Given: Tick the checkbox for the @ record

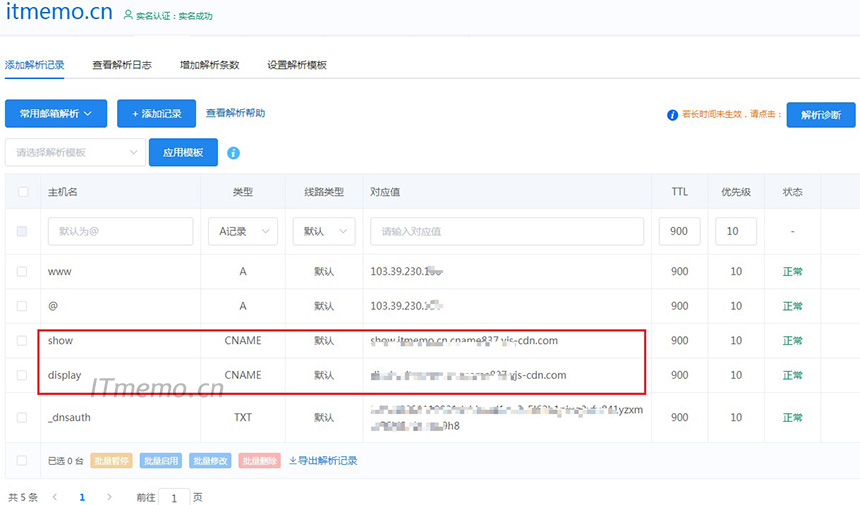Looking at the screenshot, I should pyautogui.click(x=22, y=306).
